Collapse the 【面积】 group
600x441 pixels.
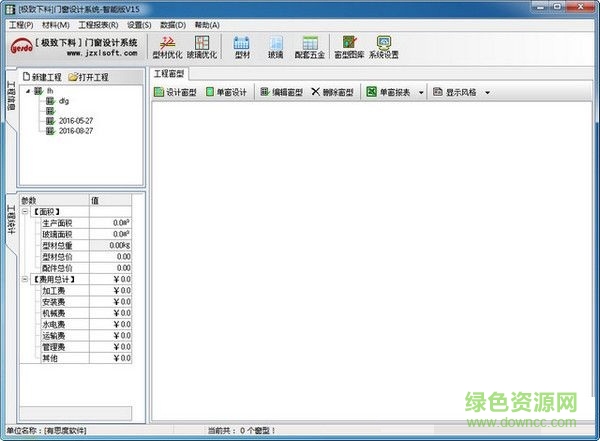[x=25, y=211]
